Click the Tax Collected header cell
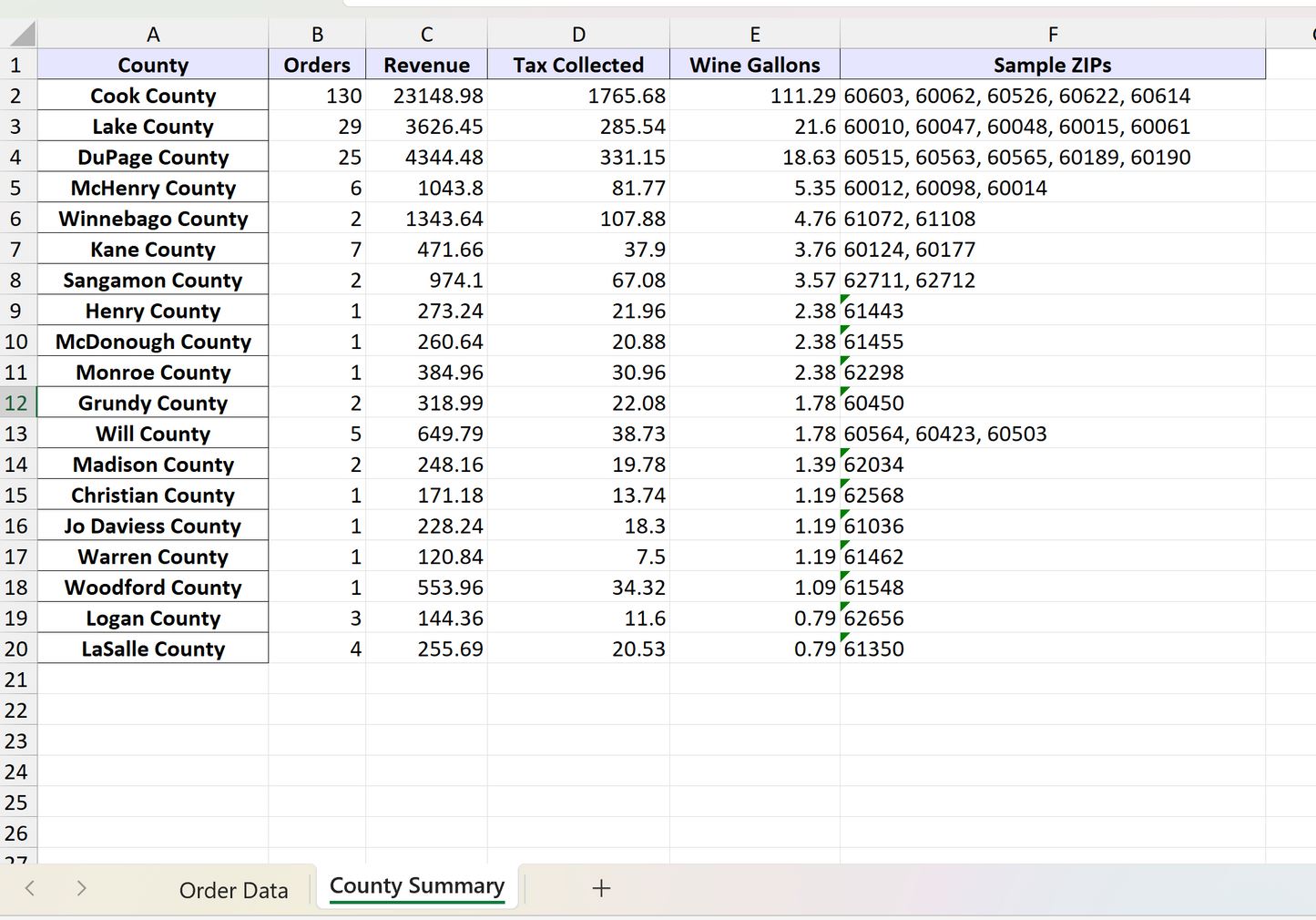 578,65
